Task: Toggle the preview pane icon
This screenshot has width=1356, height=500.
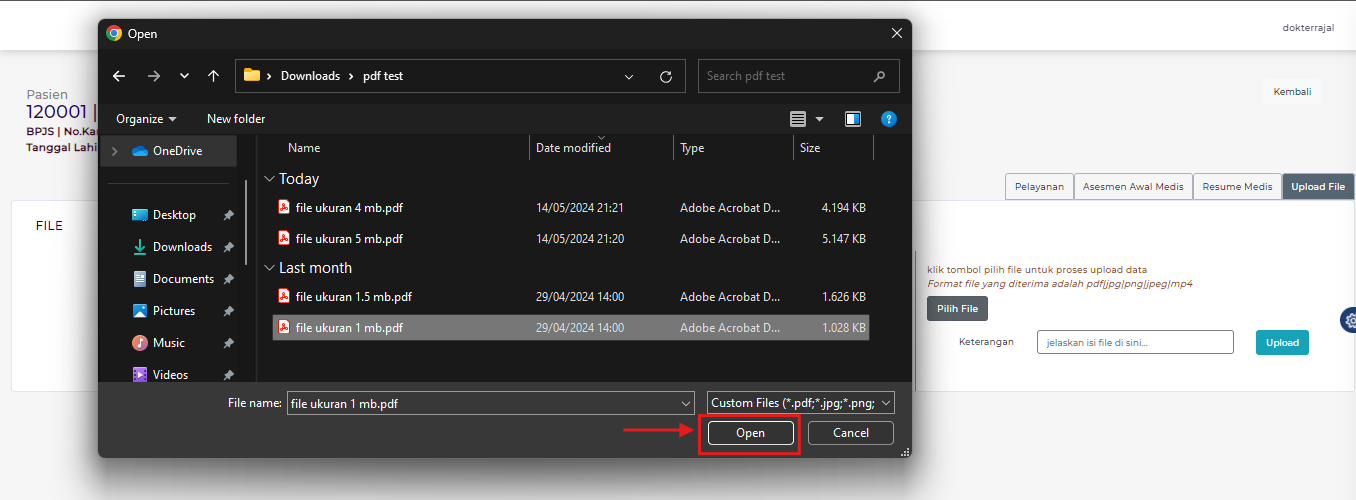Action: click(x=853, y=119)
